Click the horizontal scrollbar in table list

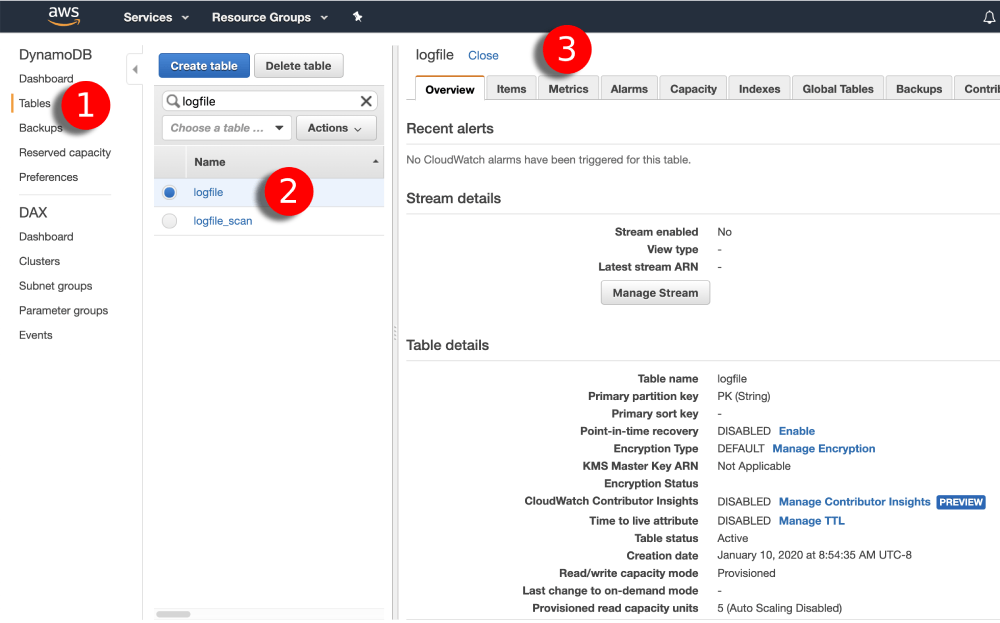click(173, 614)
